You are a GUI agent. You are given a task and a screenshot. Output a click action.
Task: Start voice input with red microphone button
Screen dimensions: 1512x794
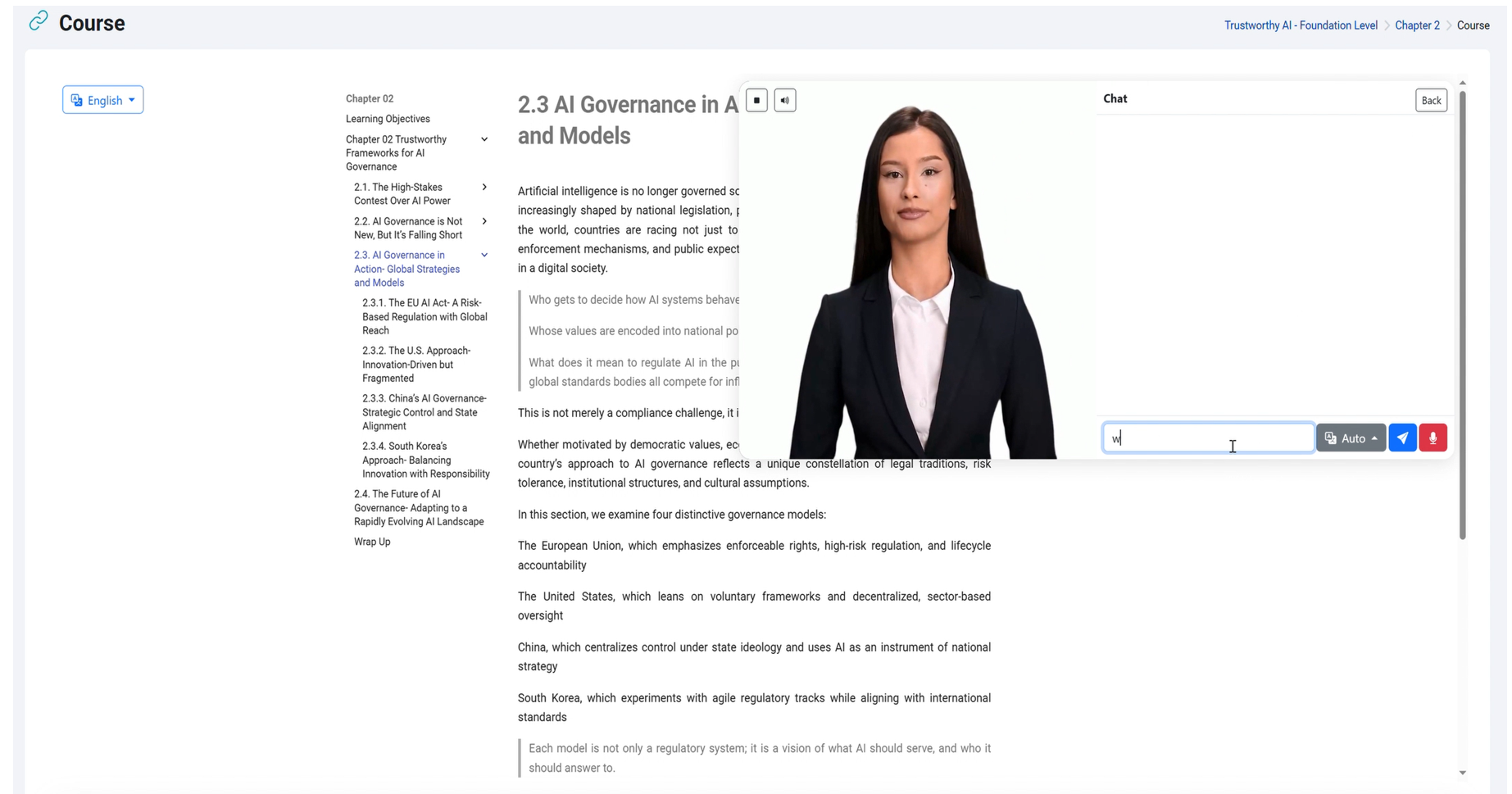point(1433,438)
